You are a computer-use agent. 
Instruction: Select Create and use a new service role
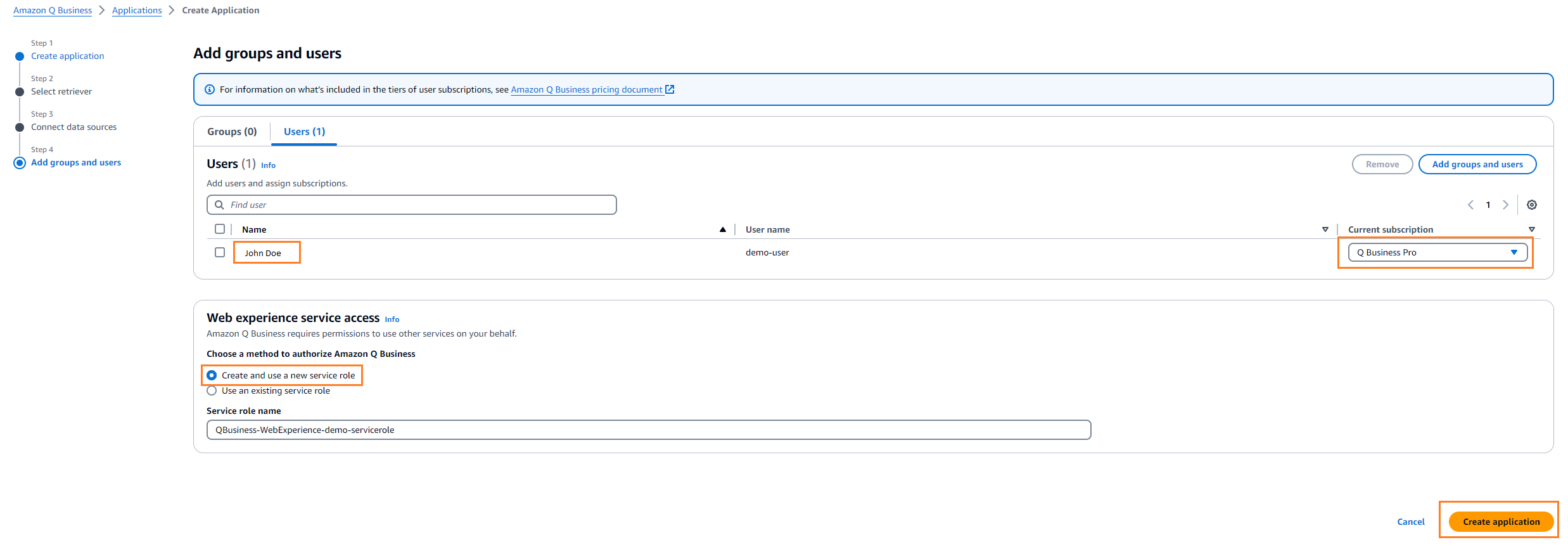pos(212,375)
